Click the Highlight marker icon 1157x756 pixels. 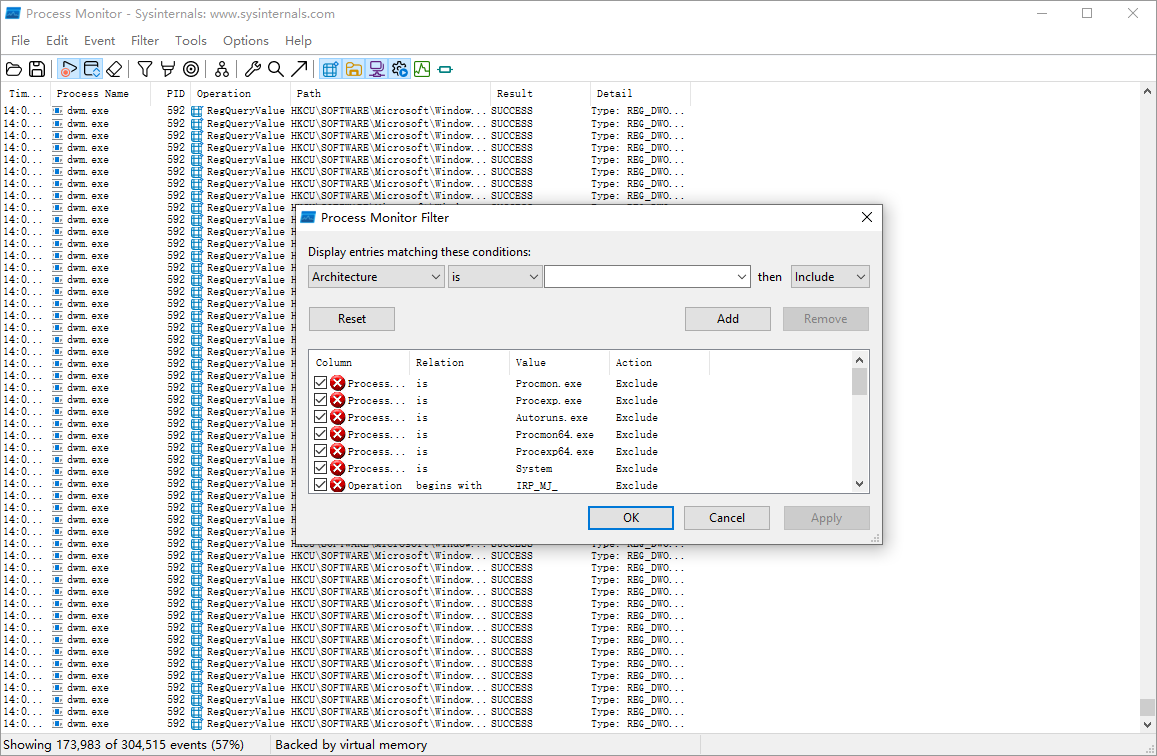(168, 69)
